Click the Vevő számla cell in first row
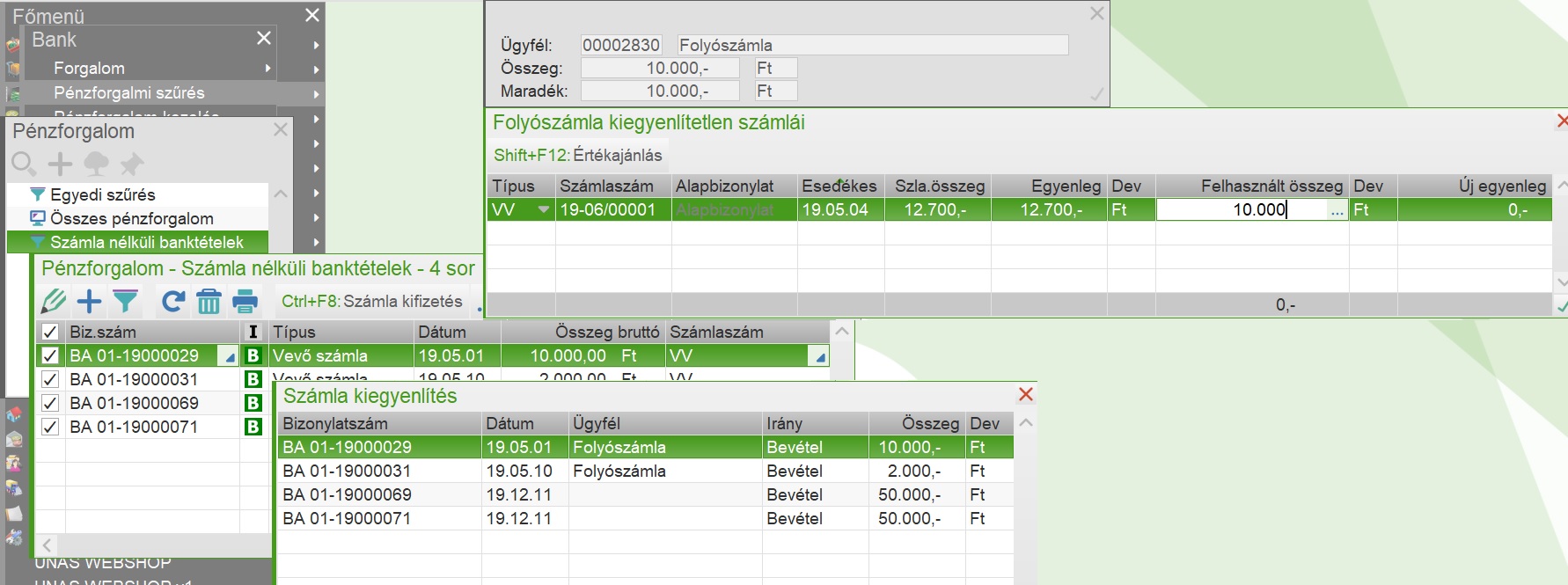Screen dimensions: 1568x585 341,355
